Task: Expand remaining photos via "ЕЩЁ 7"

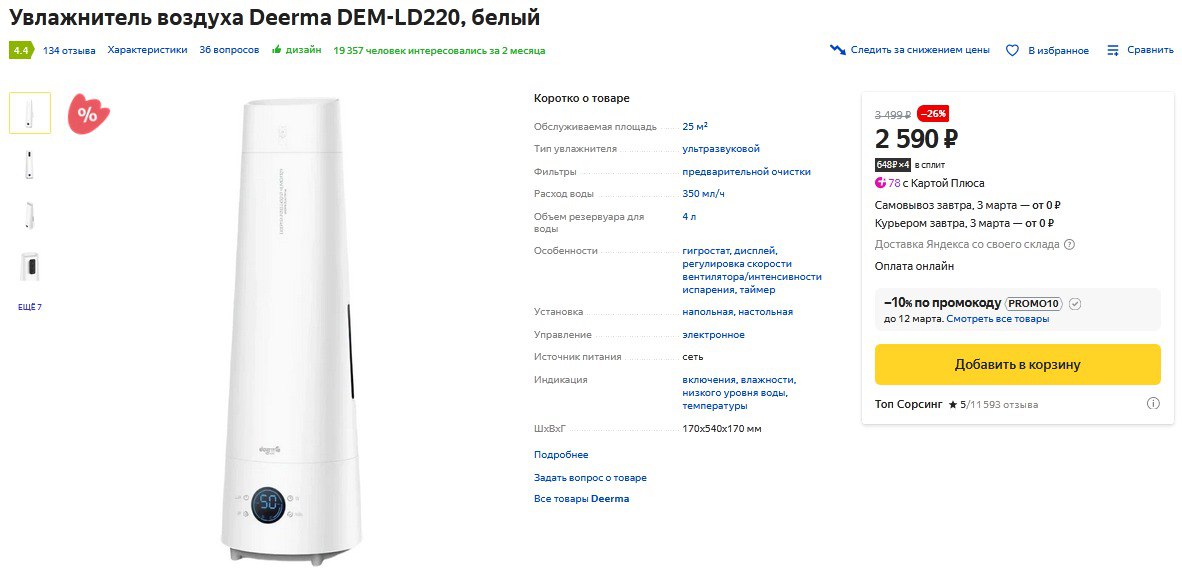Action: (30, 307)
